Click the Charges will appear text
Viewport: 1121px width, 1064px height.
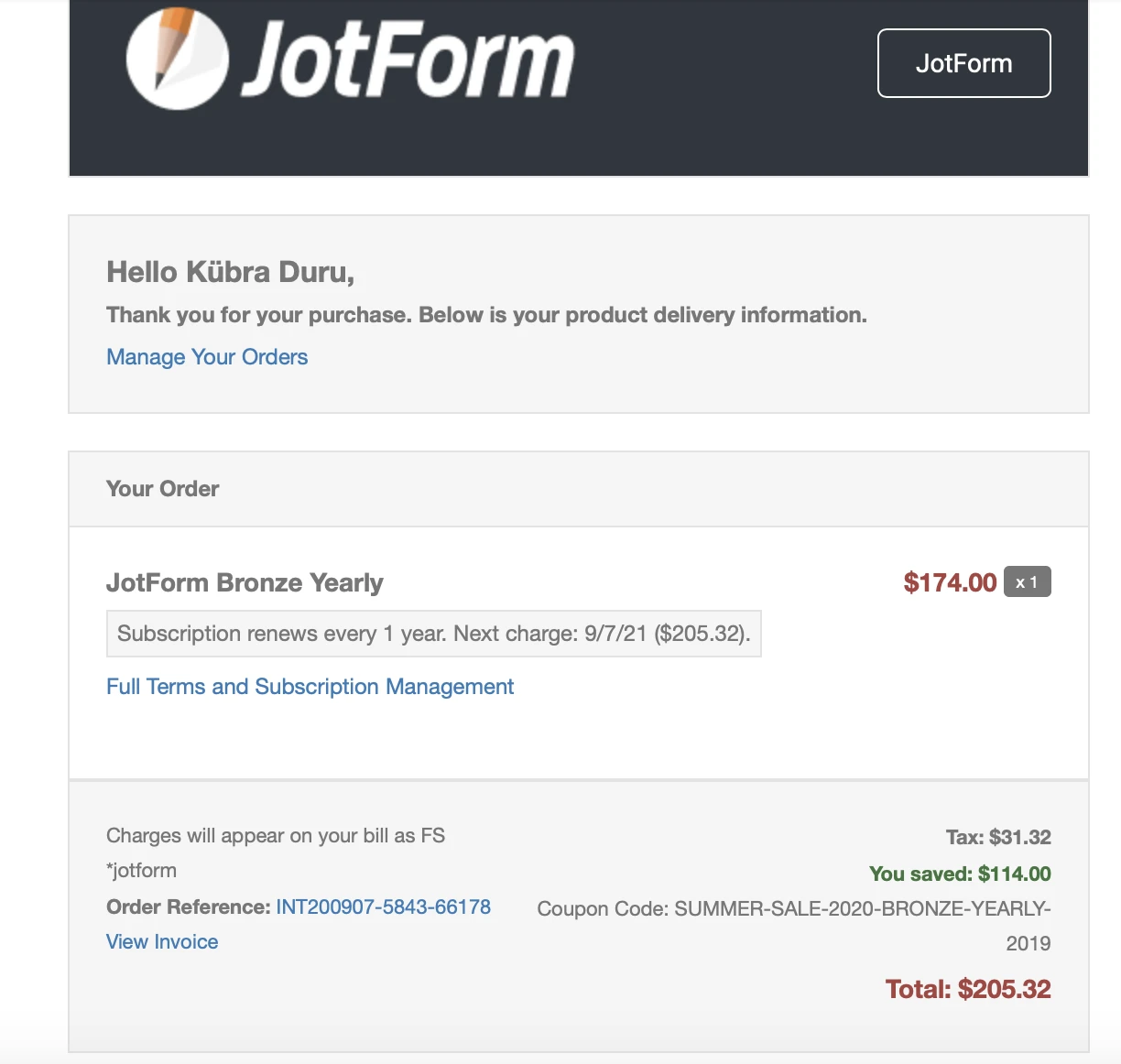coord(275,835)
